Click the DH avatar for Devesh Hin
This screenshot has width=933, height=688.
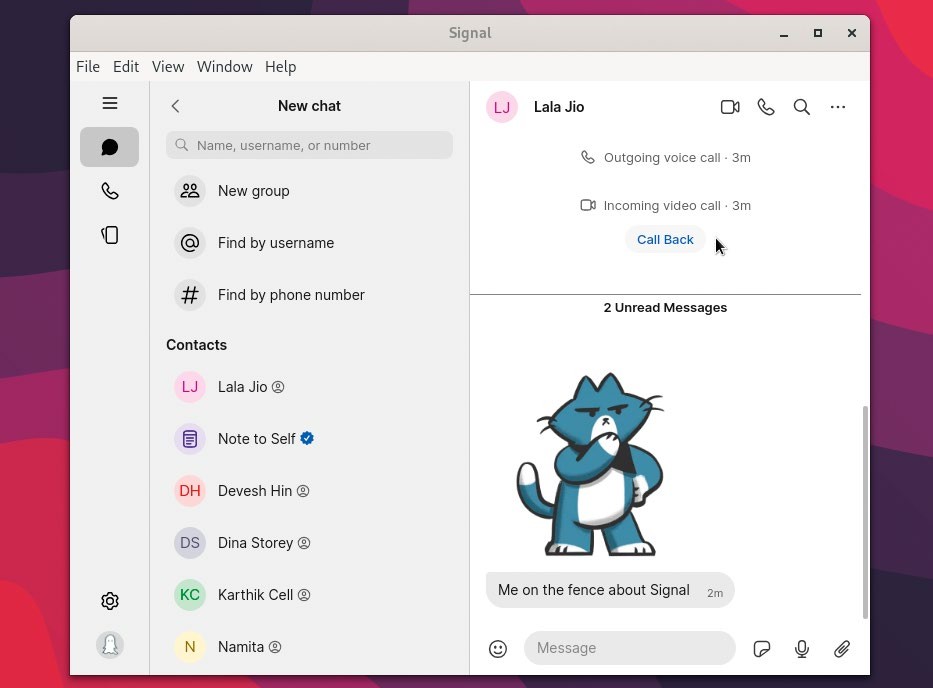190,491
